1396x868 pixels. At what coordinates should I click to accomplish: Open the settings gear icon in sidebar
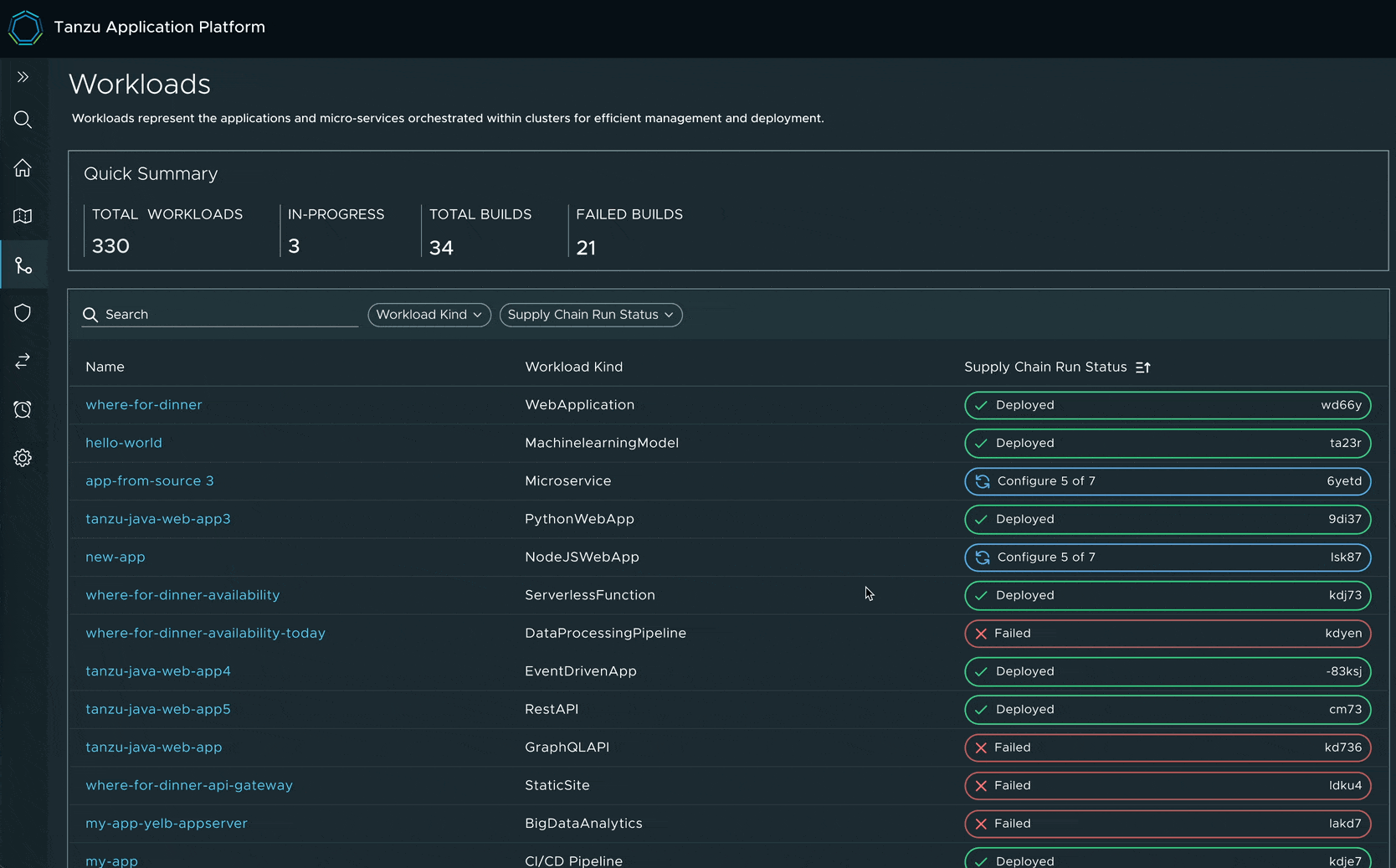pyautogui.click(x=23, y=458)
